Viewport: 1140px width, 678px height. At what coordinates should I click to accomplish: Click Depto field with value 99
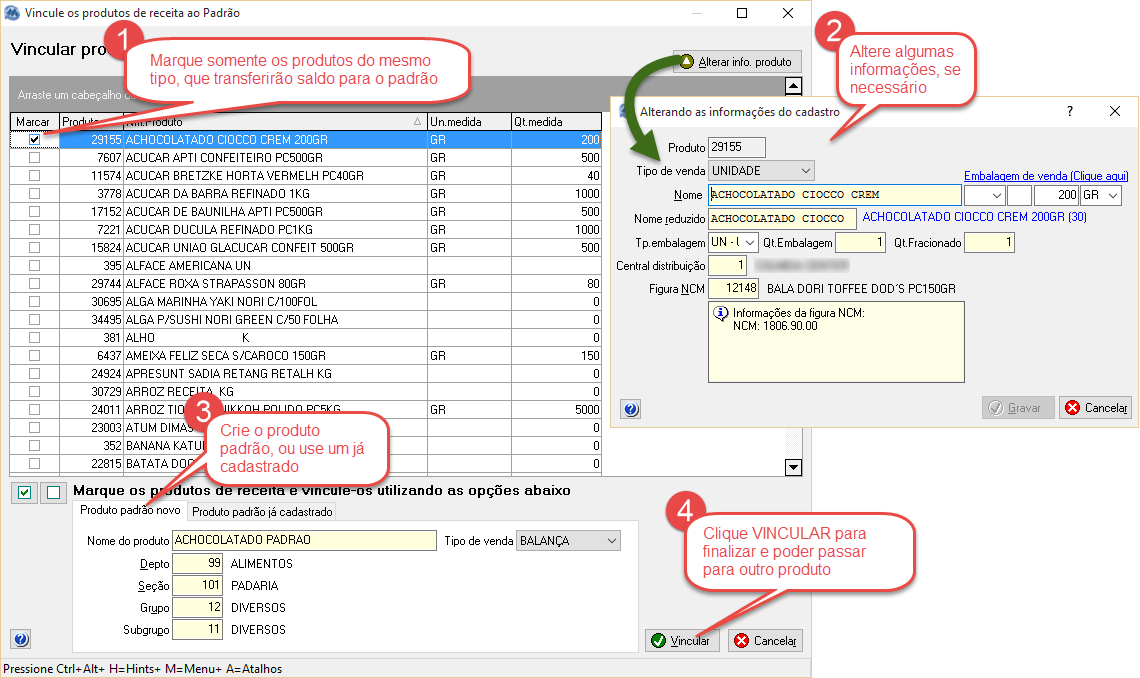(197, 563)
